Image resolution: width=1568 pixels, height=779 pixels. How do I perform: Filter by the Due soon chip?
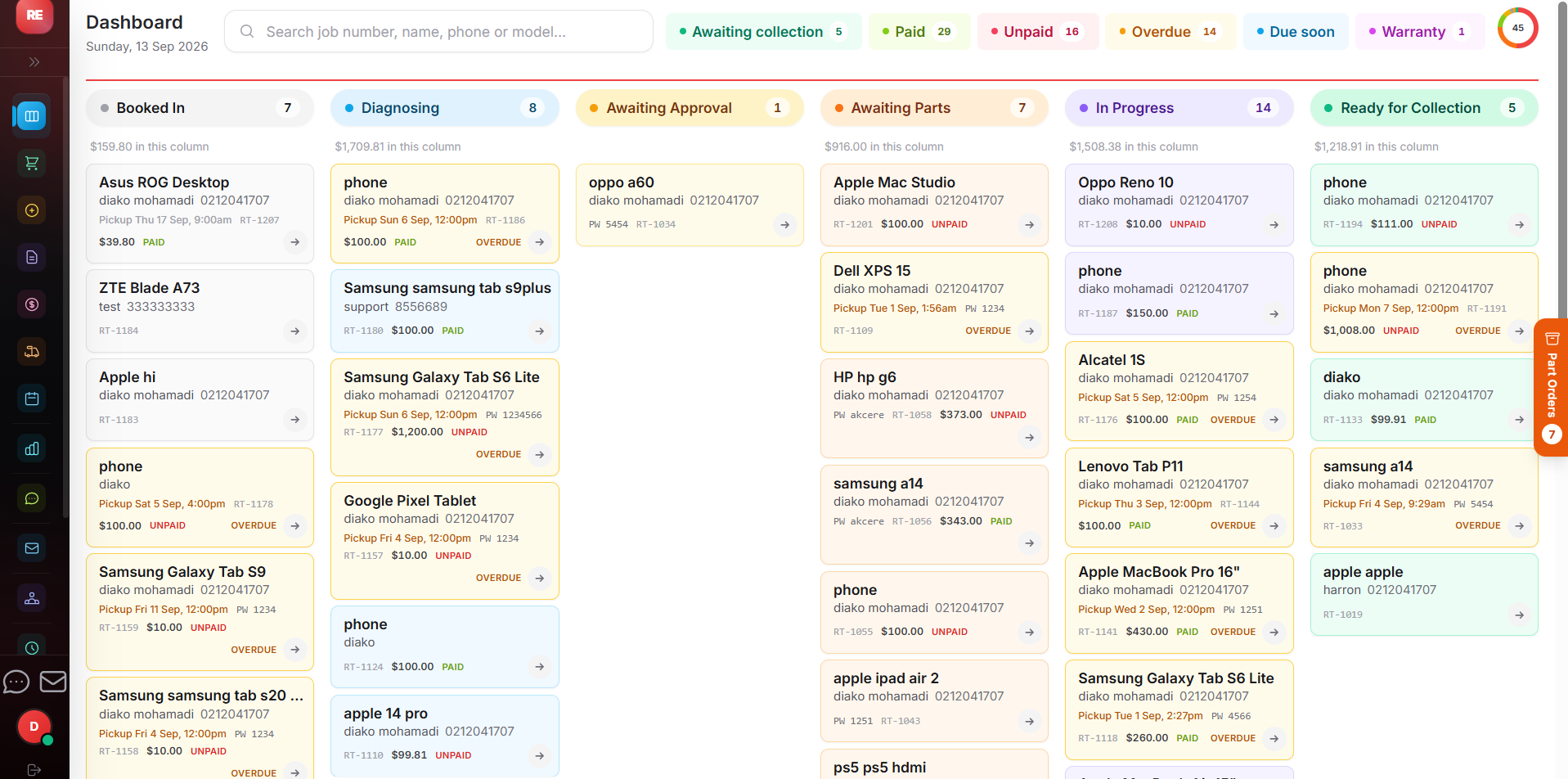(x=1296, y=32)
